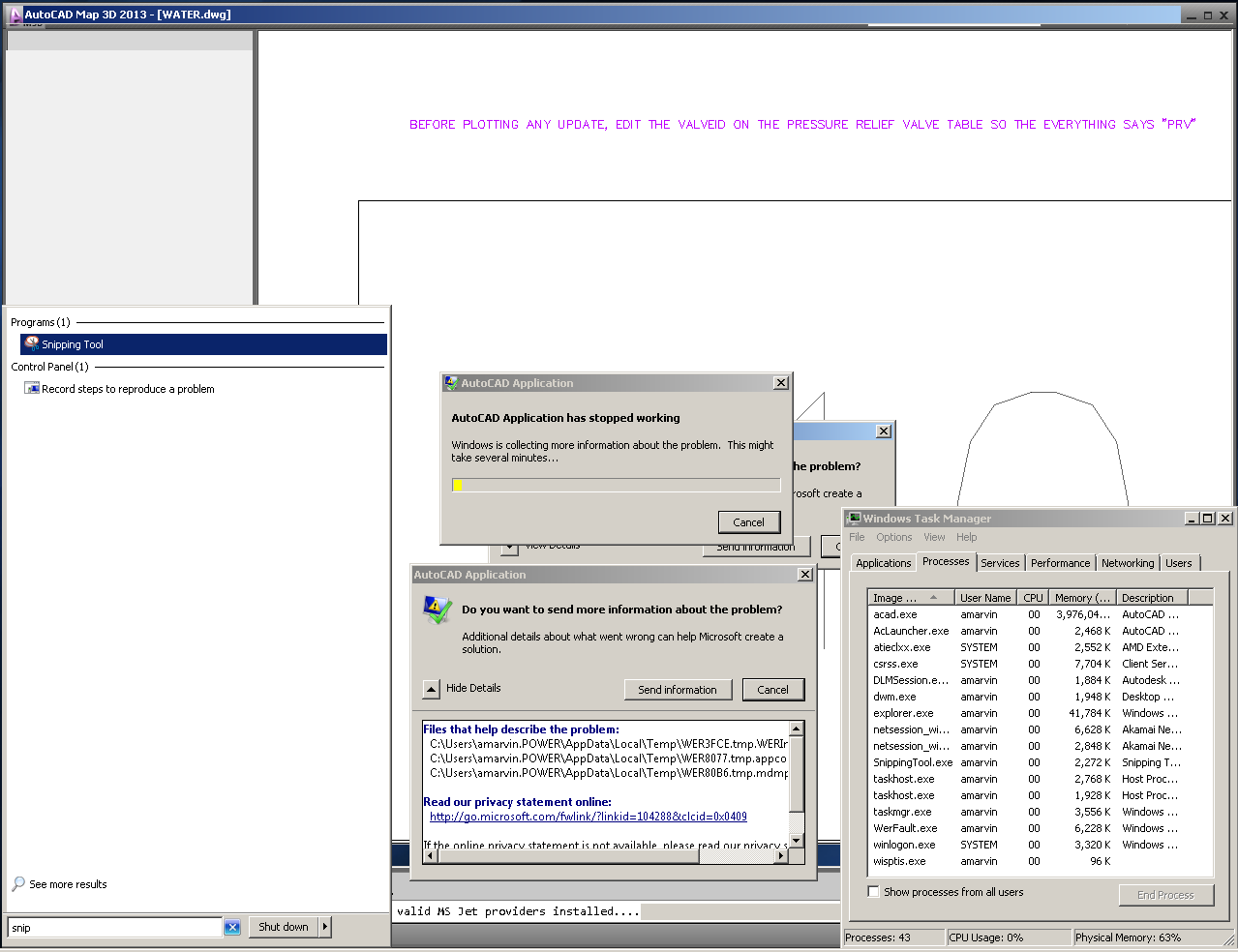Click the magnifier See more results icon
1238x952 pixels.
18,883
